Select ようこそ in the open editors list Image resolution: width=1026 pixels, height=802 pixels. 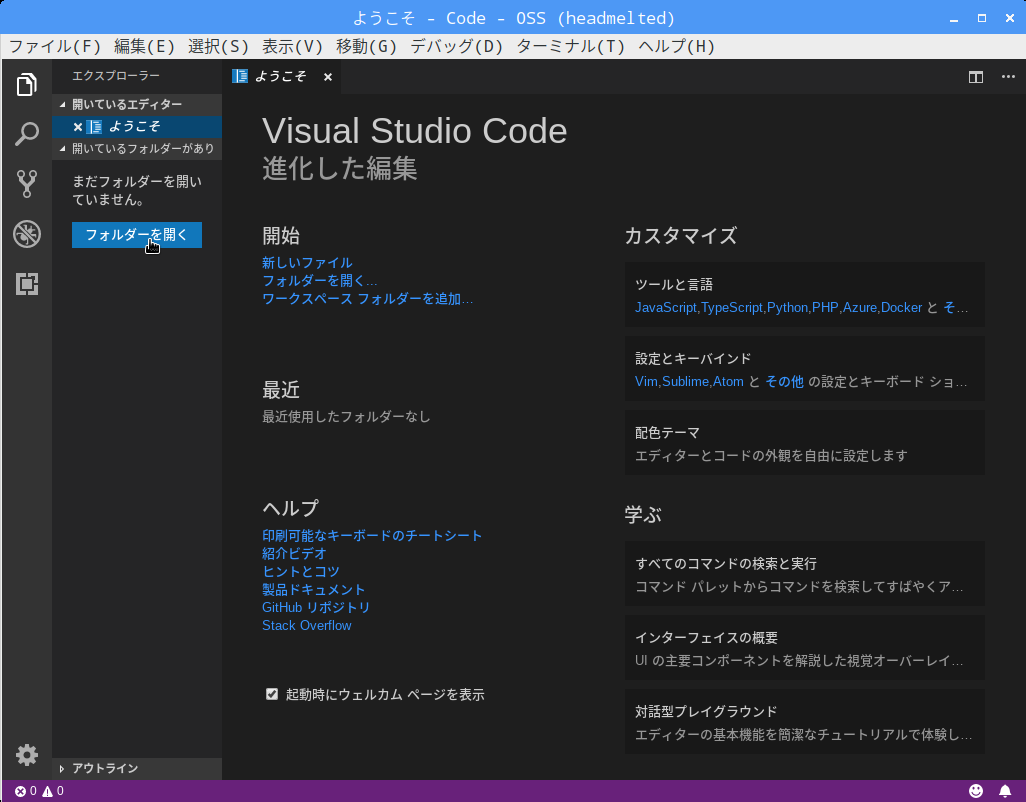137,127
